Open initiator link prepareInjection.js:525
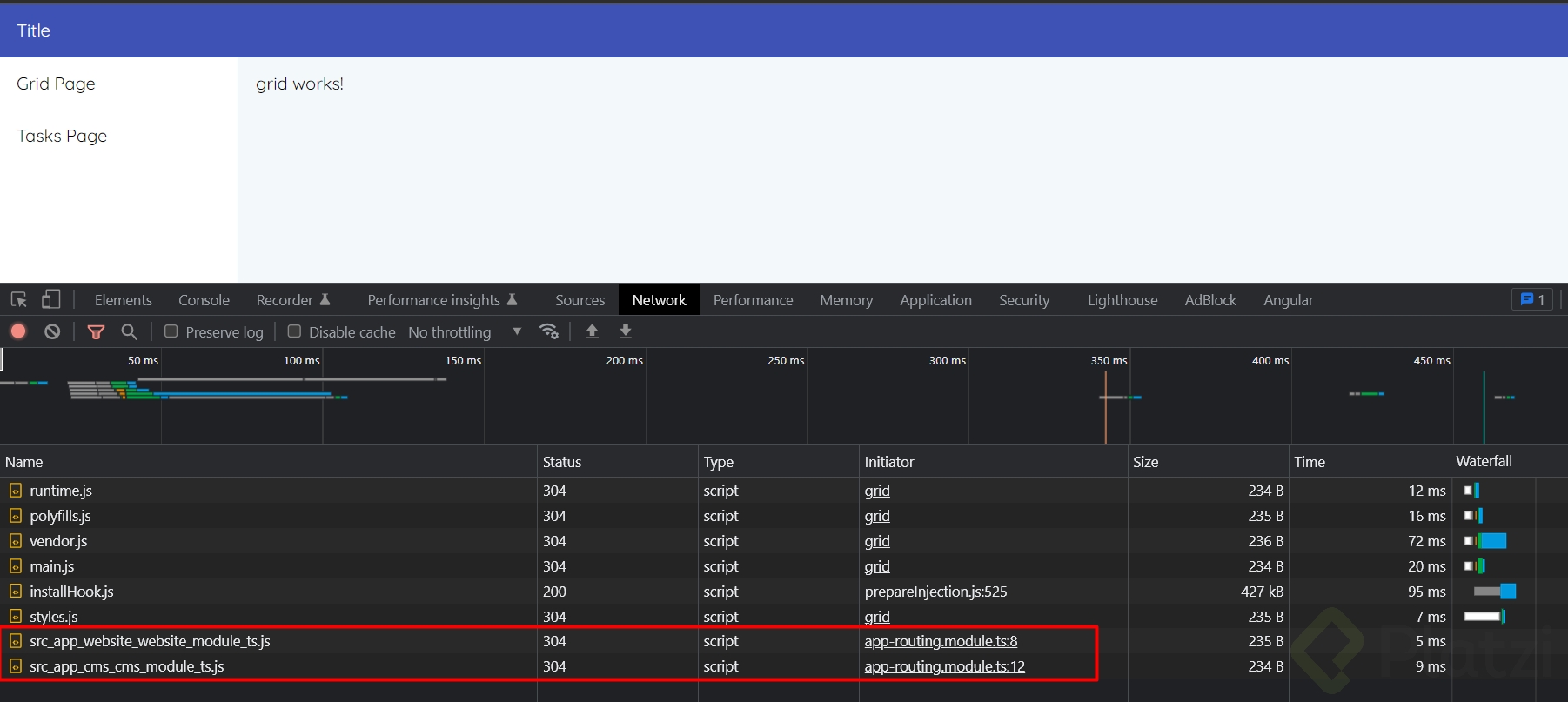 point(935,592)
